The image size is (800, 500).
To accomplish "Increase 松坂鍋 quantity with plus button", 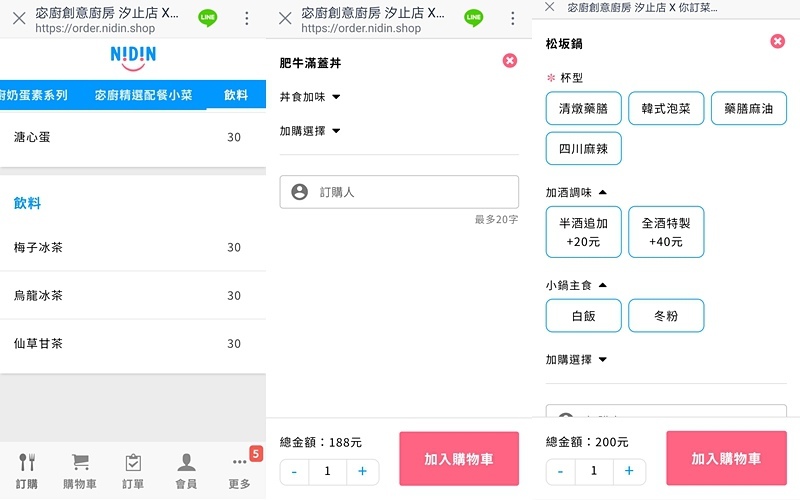I will 629,471.
